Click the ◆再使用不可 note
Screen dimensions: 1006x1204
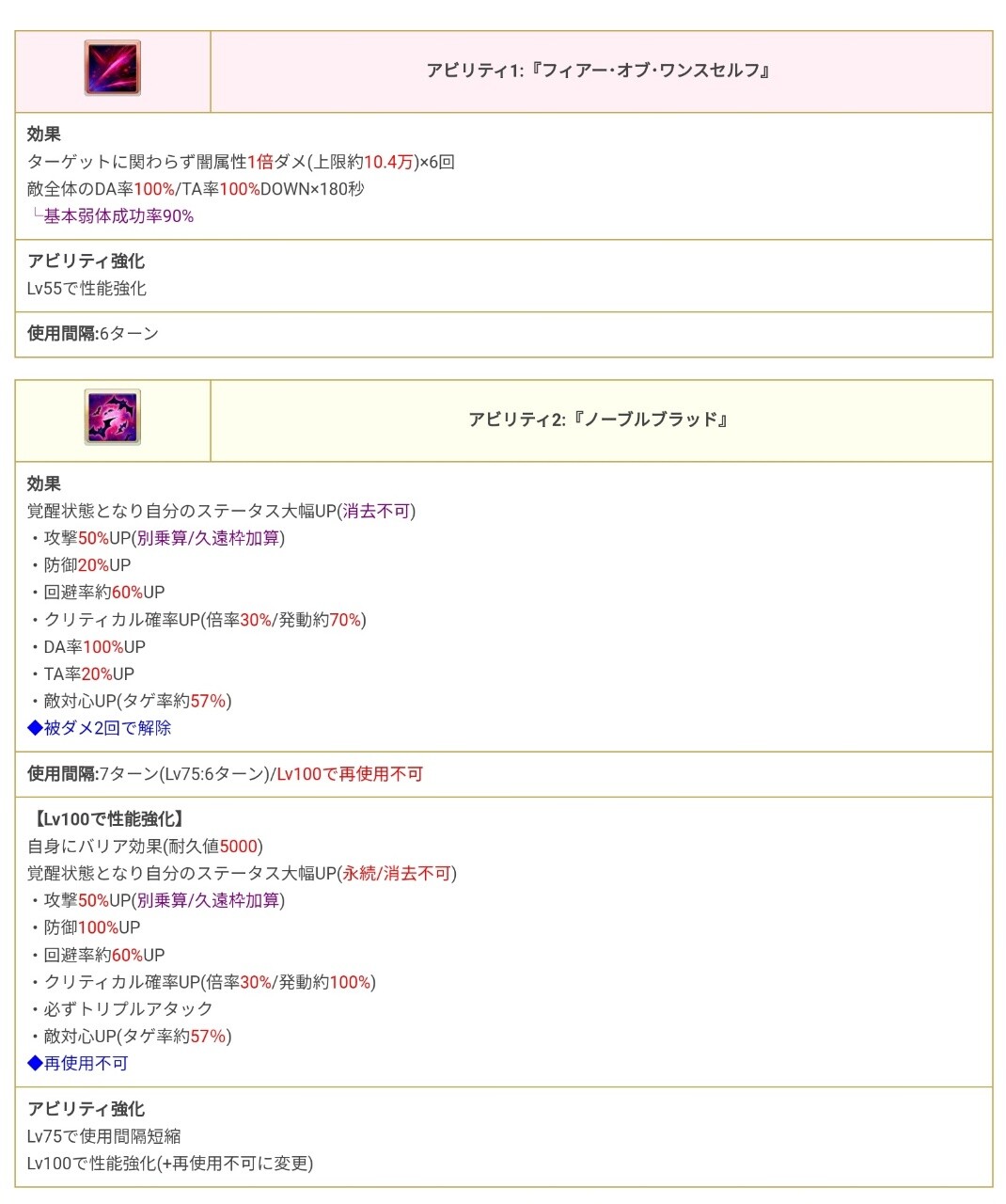click(x=78, y=1063)
